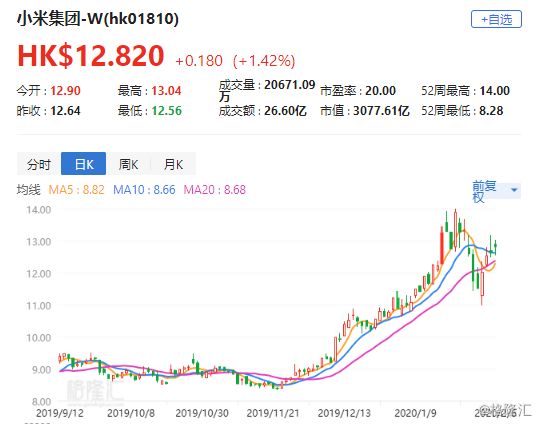
Task: Click the 最高 value 13.04
Action: coord(166,91)
